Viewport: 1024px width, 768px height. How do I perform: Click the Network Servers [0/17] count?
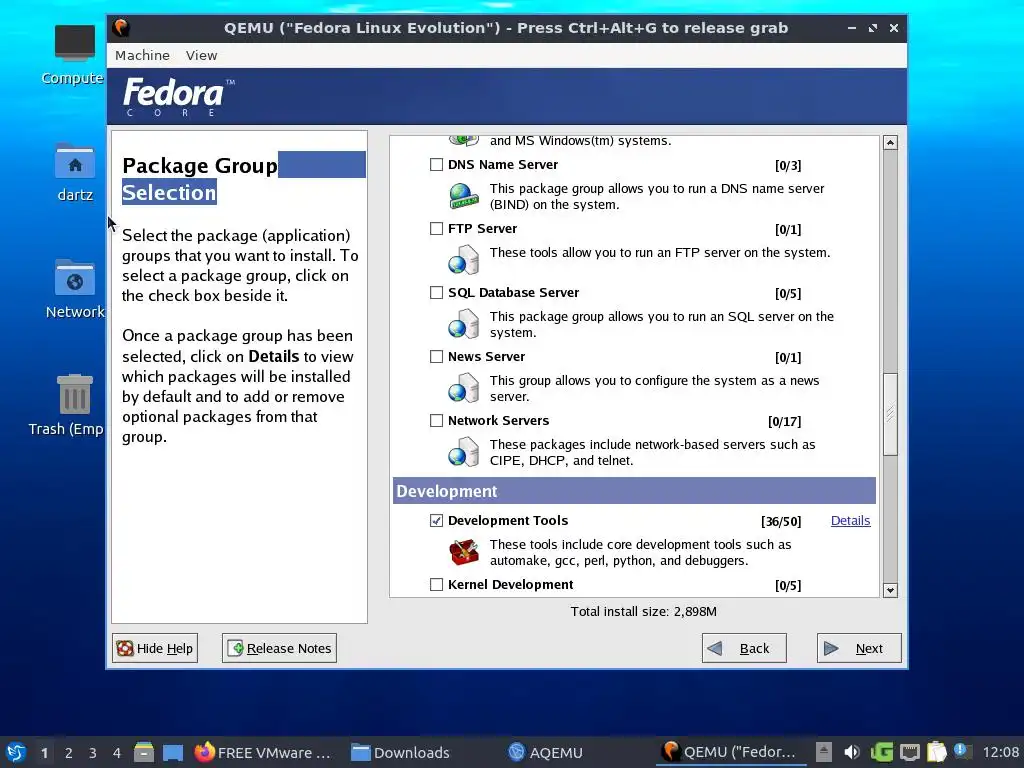point(784,421)
